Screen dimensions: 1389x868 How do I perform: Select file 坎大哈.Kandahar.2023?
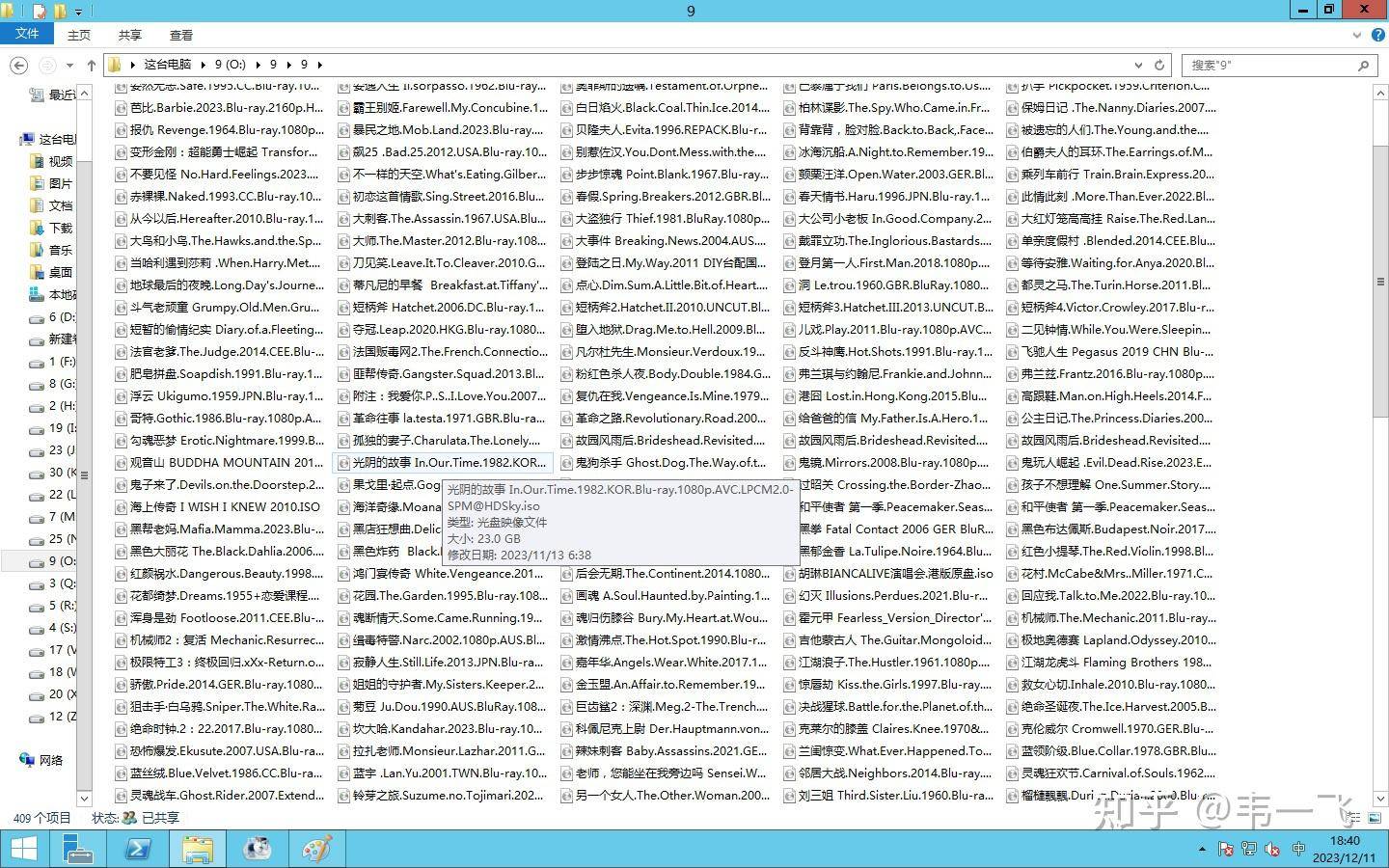click(442, 729)
